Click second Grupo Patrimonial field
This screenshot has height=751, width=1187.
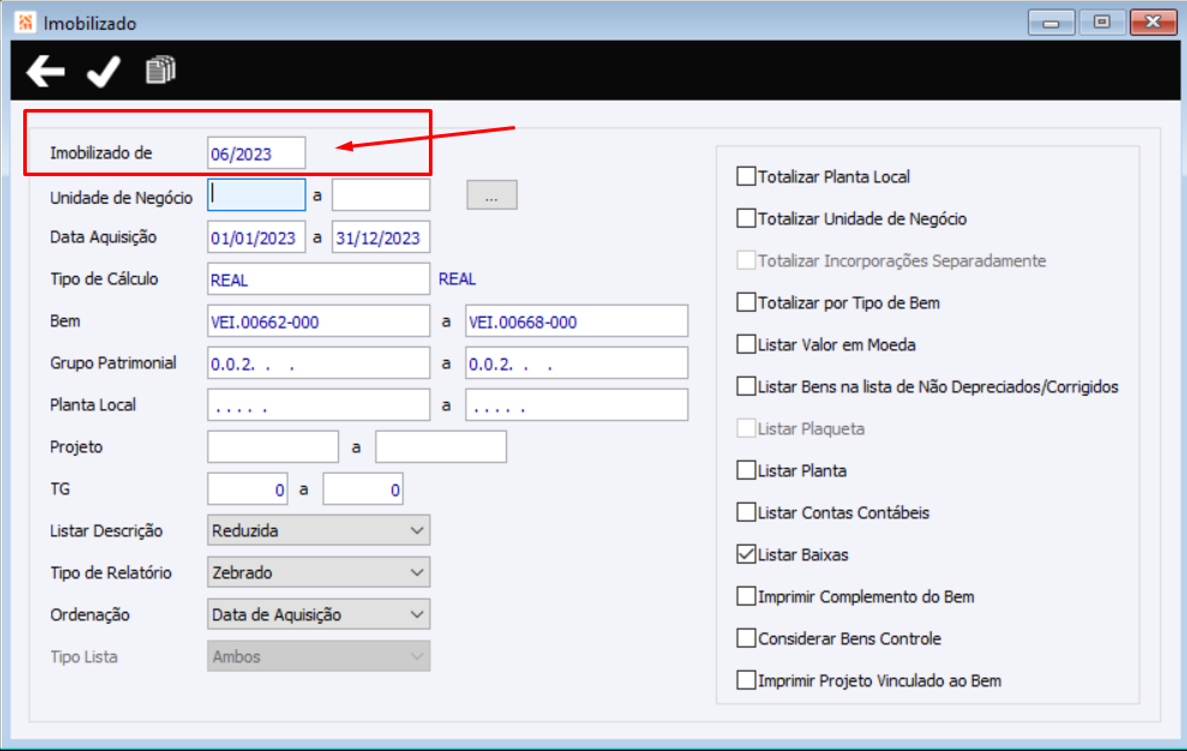(x=577, y=363)
